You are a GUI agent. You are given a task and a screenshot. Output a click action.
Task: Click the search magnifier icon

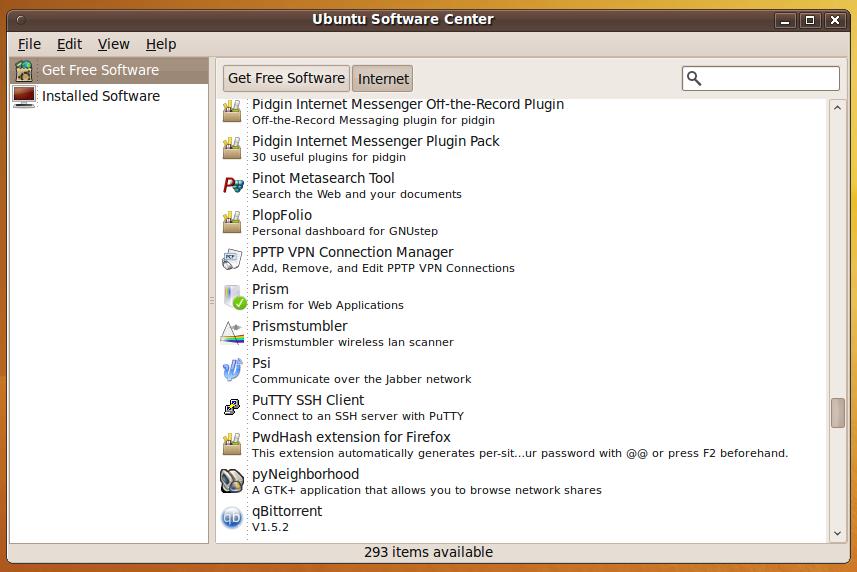(695, 79)
